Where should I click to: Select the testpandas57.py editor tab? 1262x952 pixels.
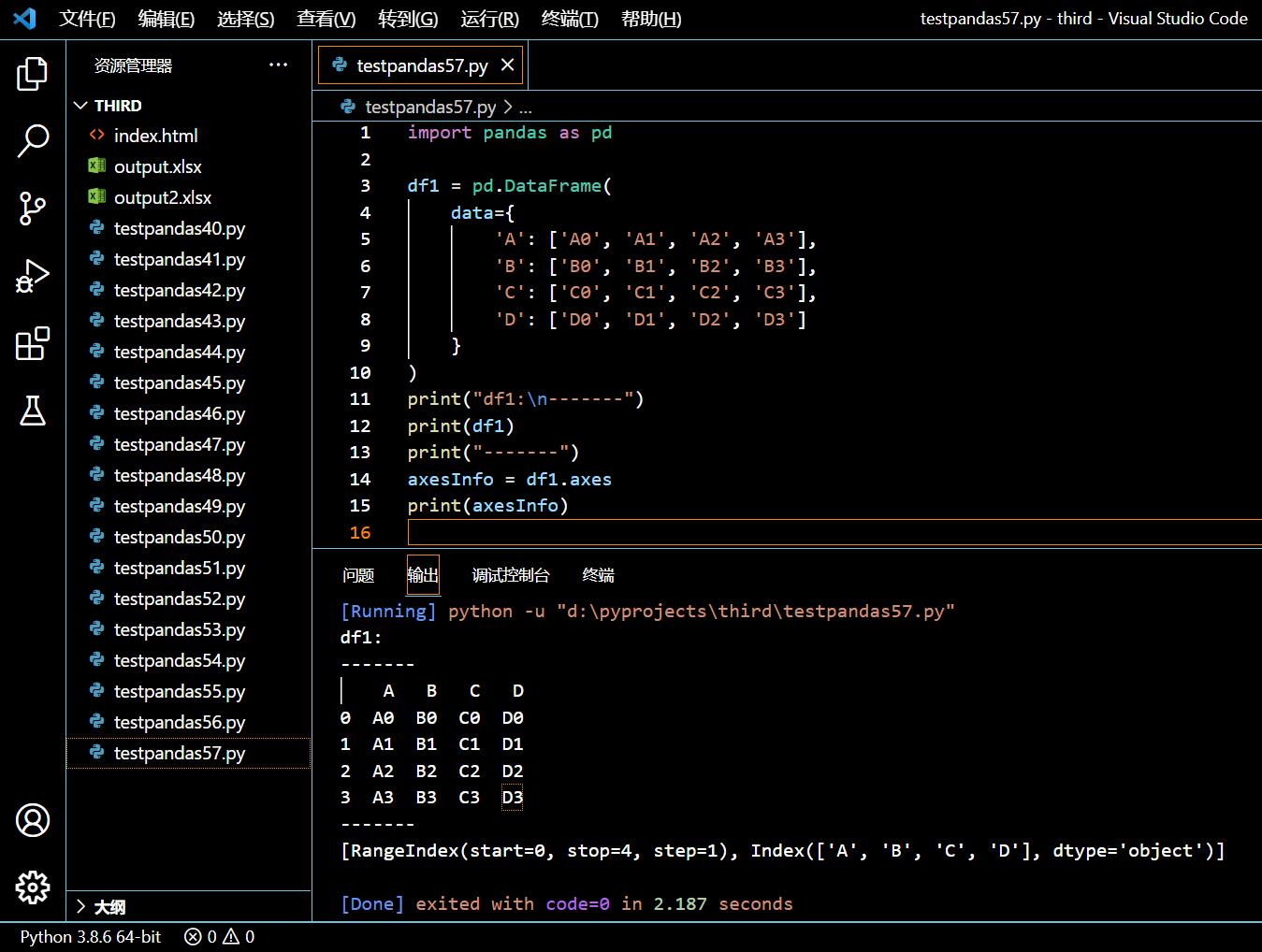420,65
